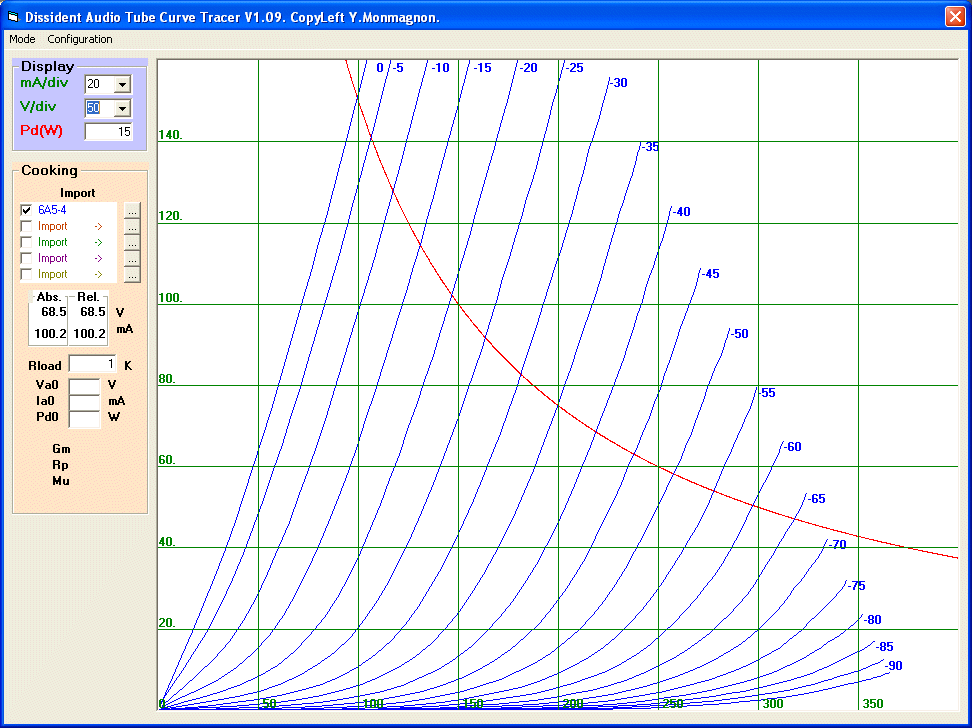
Task: Expand the V/div dropdown
Action: pyautogui.click(x=123, y=108)
